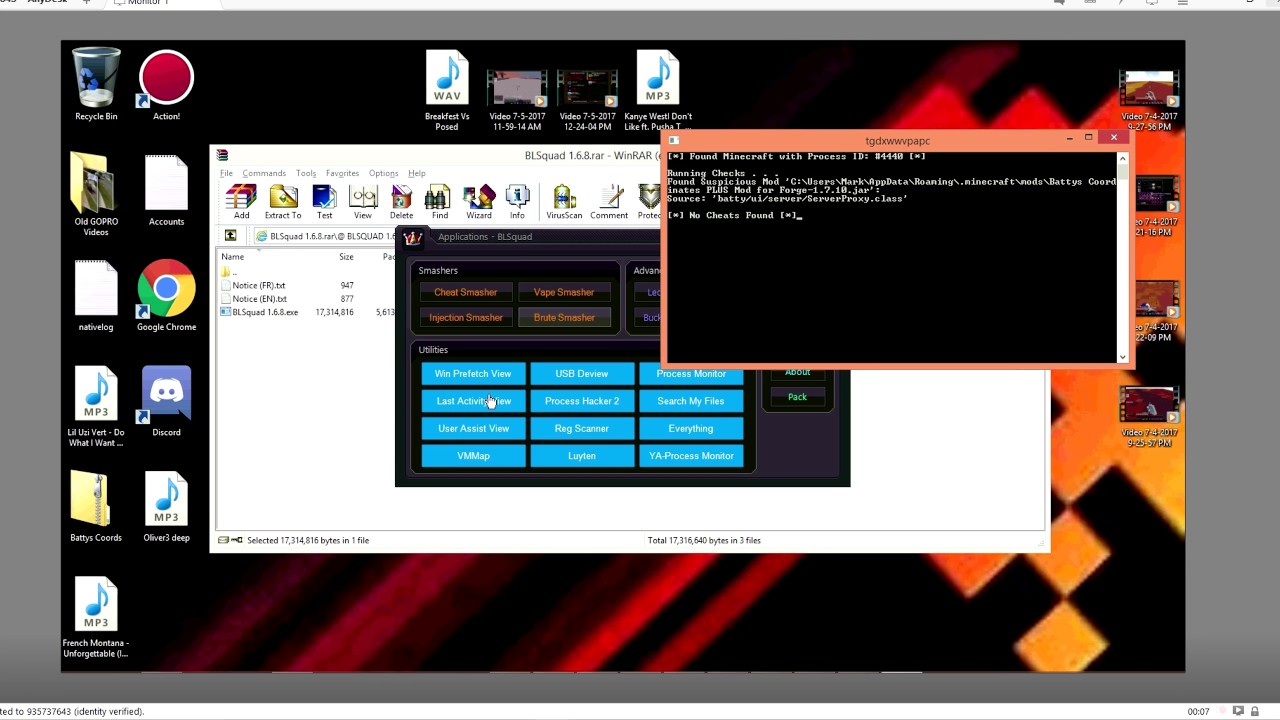Click the Test archive icon in WinRAR
This screenshot has width=1280, height=720.
point(324,201)
